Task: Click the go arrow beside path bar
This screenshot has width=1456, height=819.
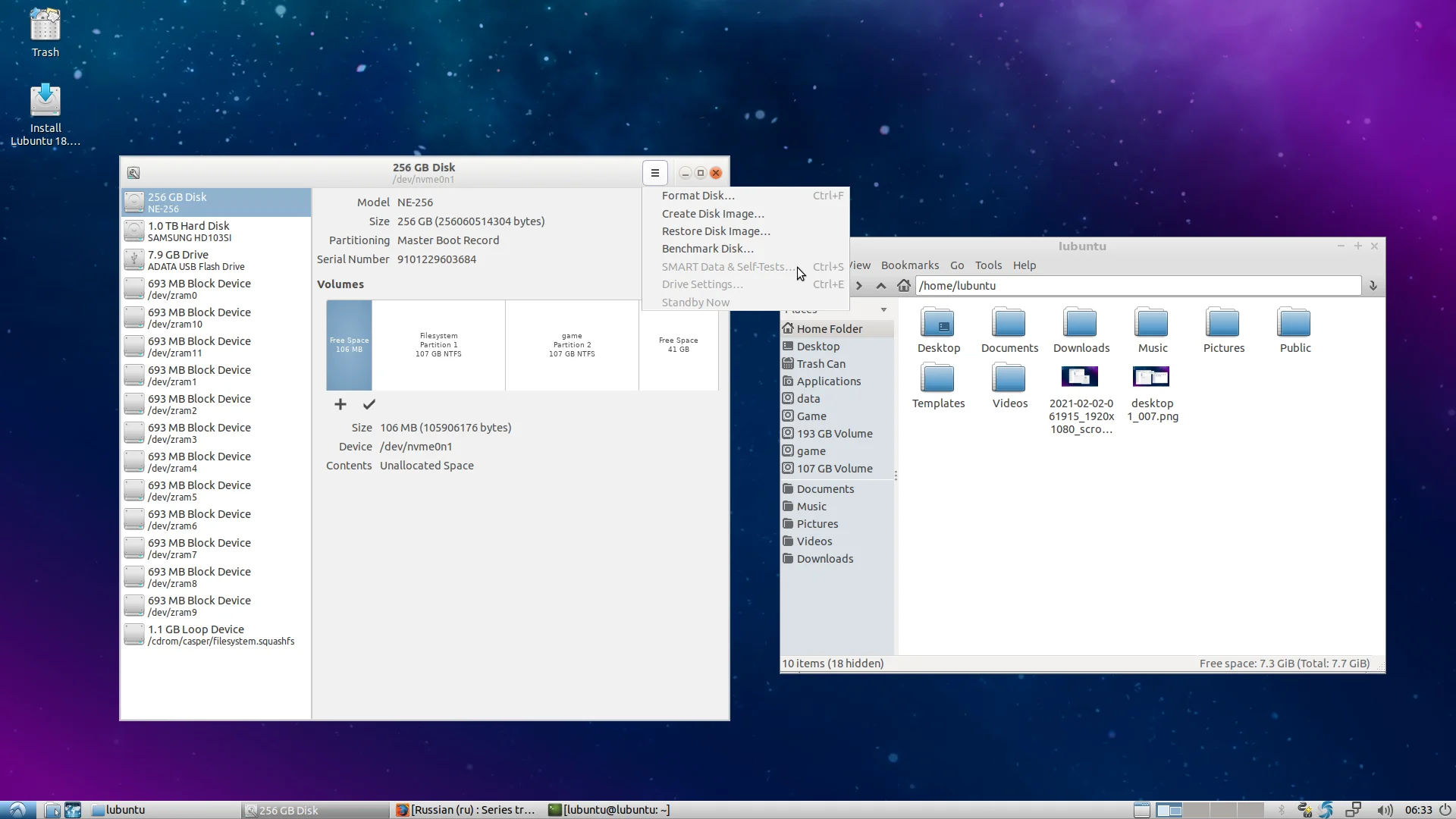Action: point(1373,286)
